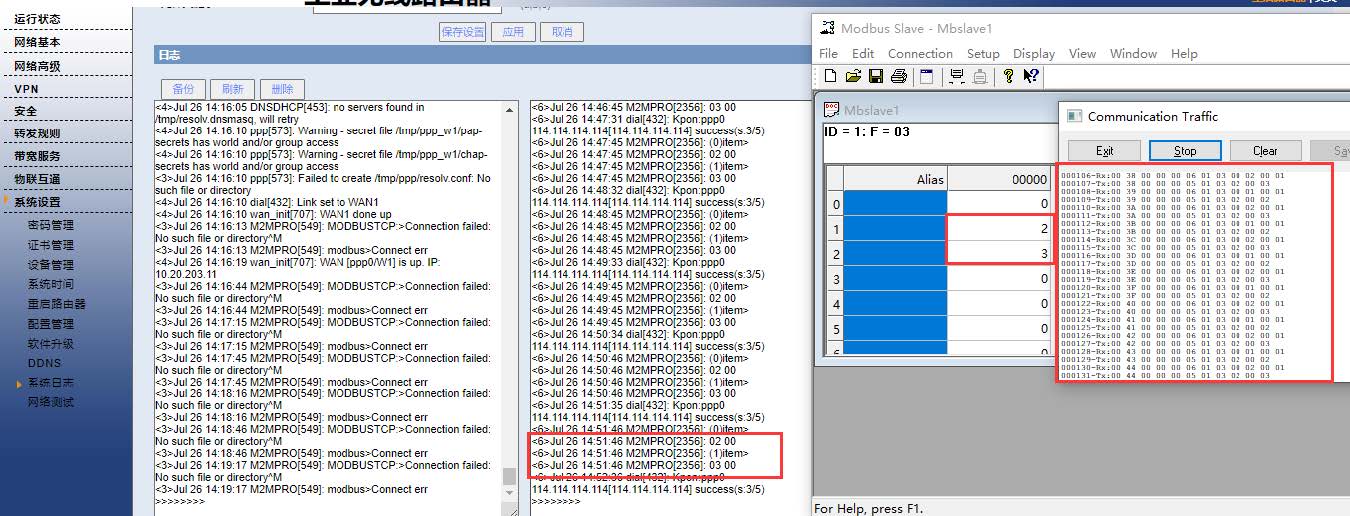Click the Connect icon in Modbus toolbar
This screenshot has width=1350, height=516.
957,77
